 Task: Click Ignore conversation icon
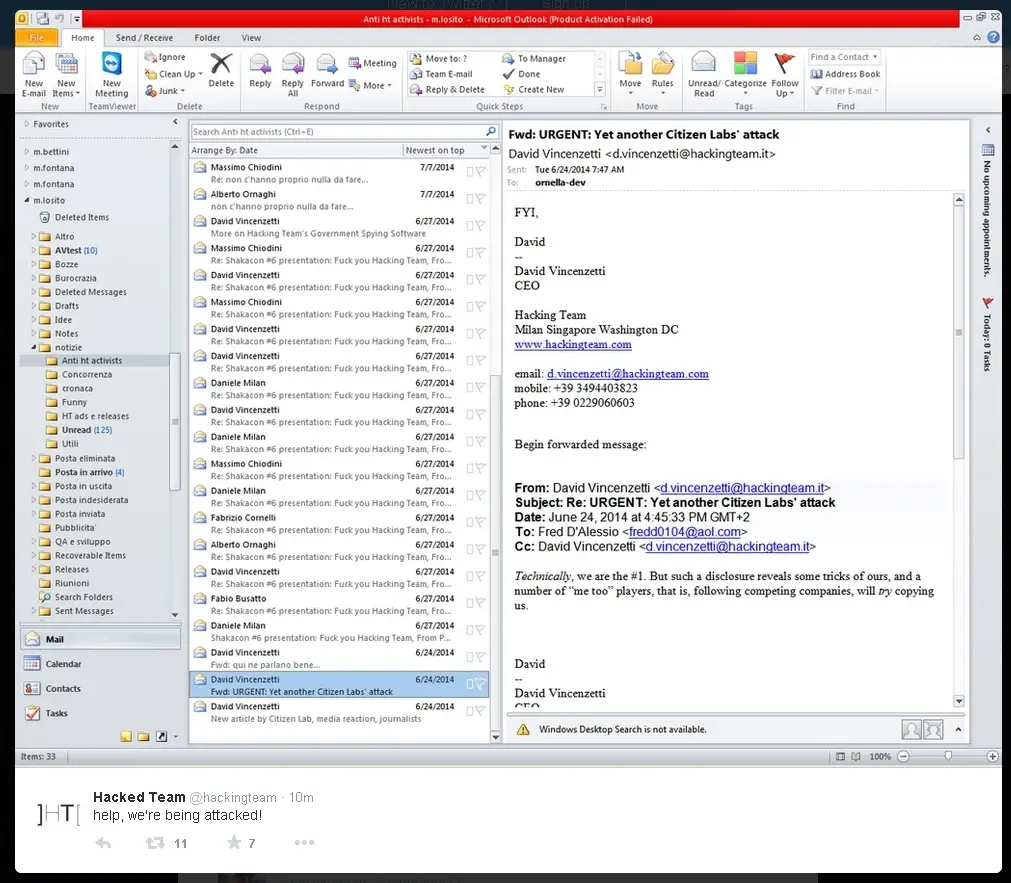tap(150, 57)
